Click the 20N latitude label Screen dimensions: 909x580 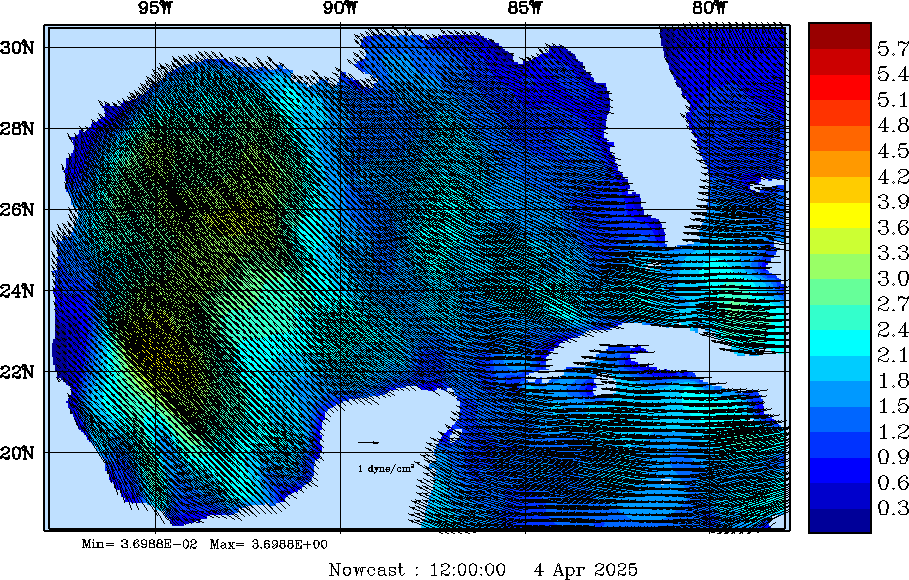[17, 452]
